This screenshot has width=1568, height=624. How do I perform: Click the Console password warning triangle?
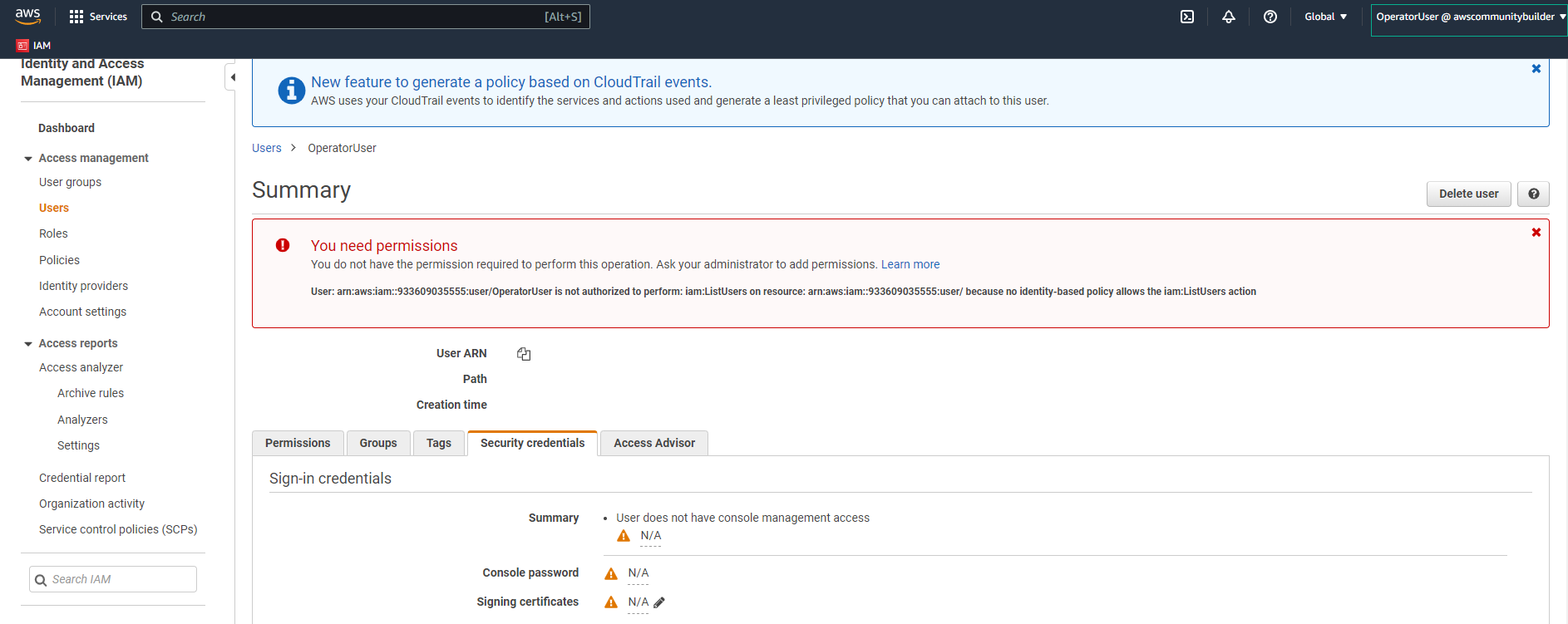click(x=611, y=573)
